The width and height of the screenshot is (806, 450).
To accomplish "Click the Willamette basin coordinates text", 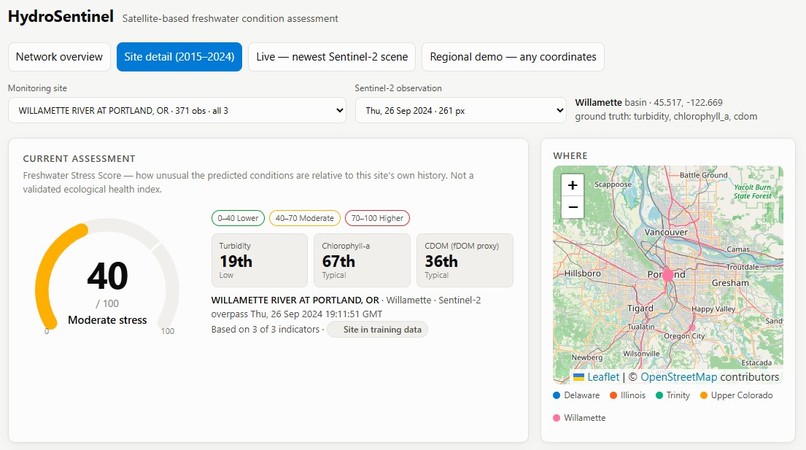I will (649, 102).
